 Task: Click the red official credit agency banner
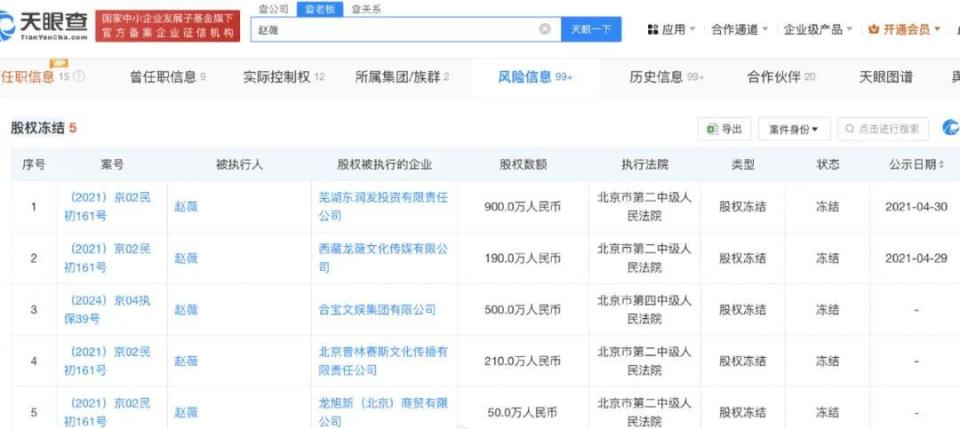point(167,26)
